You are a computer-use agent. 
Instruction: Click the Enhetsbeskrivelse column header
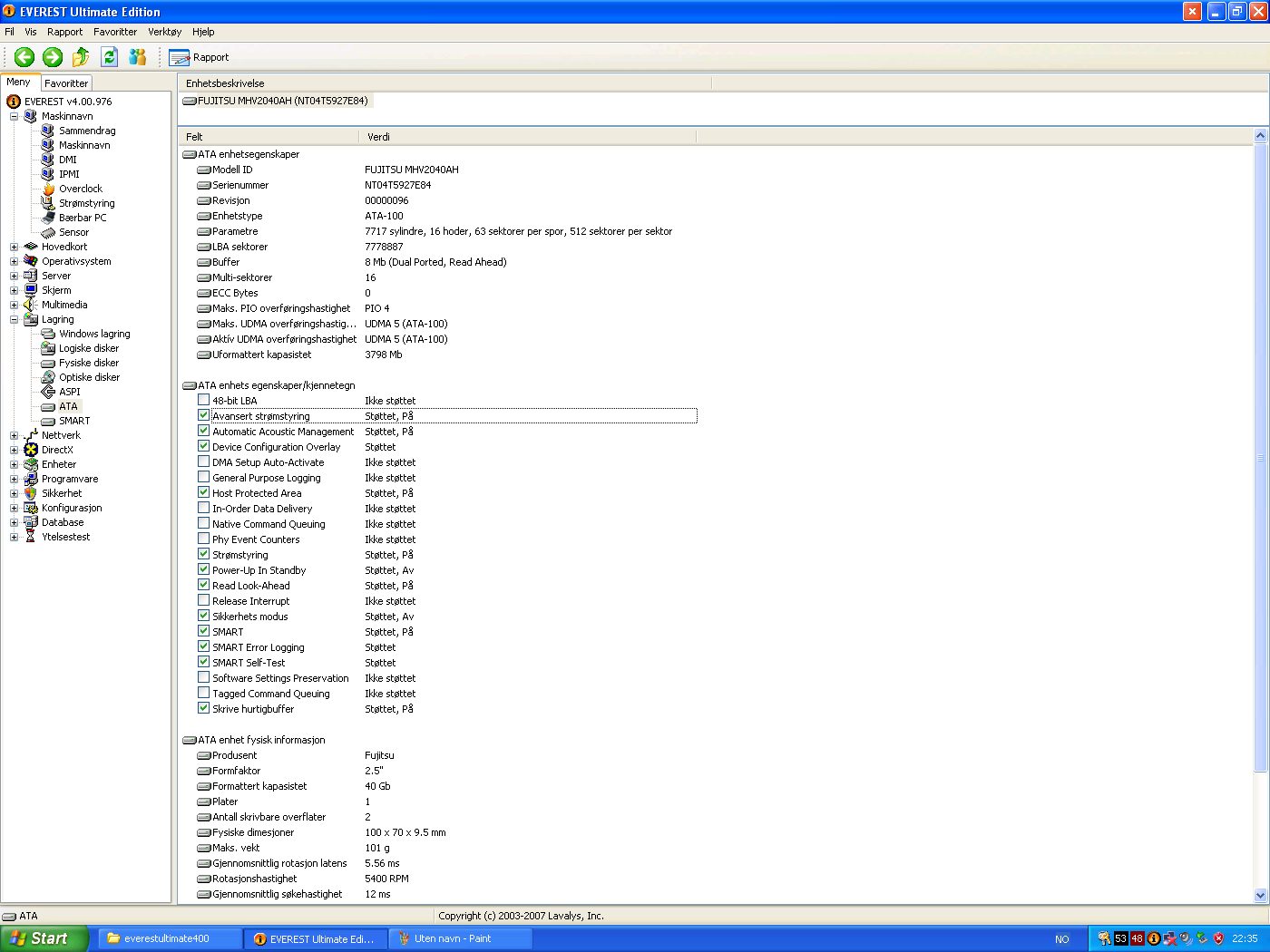[444, 83]
